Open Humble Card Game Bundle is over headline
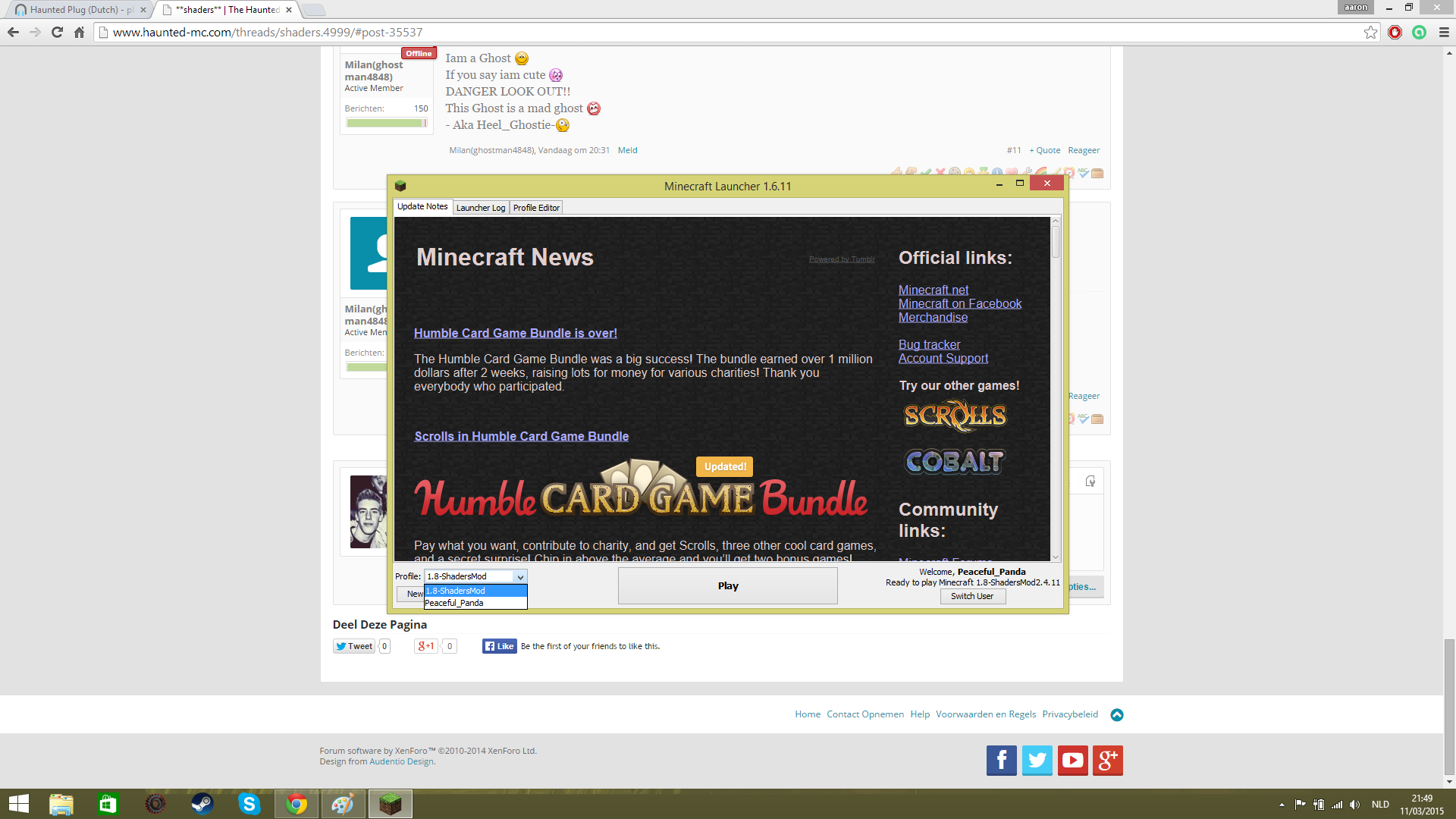This screenshot has height=819, width=1456. coord(516,333)
